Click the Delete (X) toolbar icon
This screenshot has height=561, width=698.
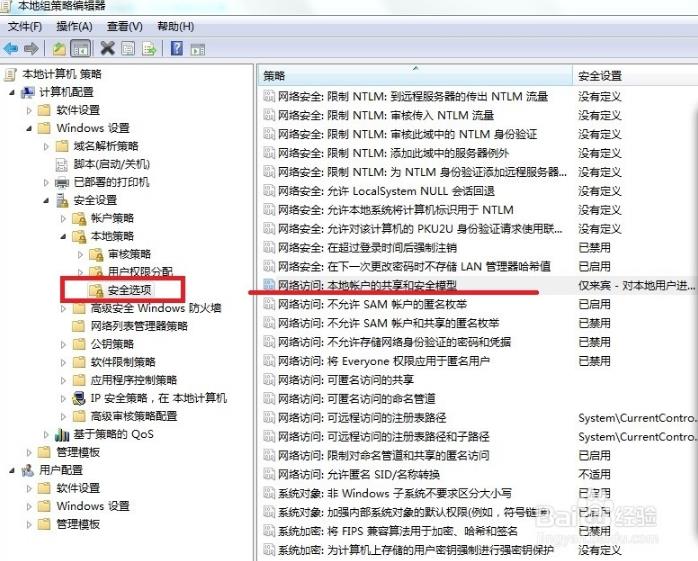click(106, 48)
